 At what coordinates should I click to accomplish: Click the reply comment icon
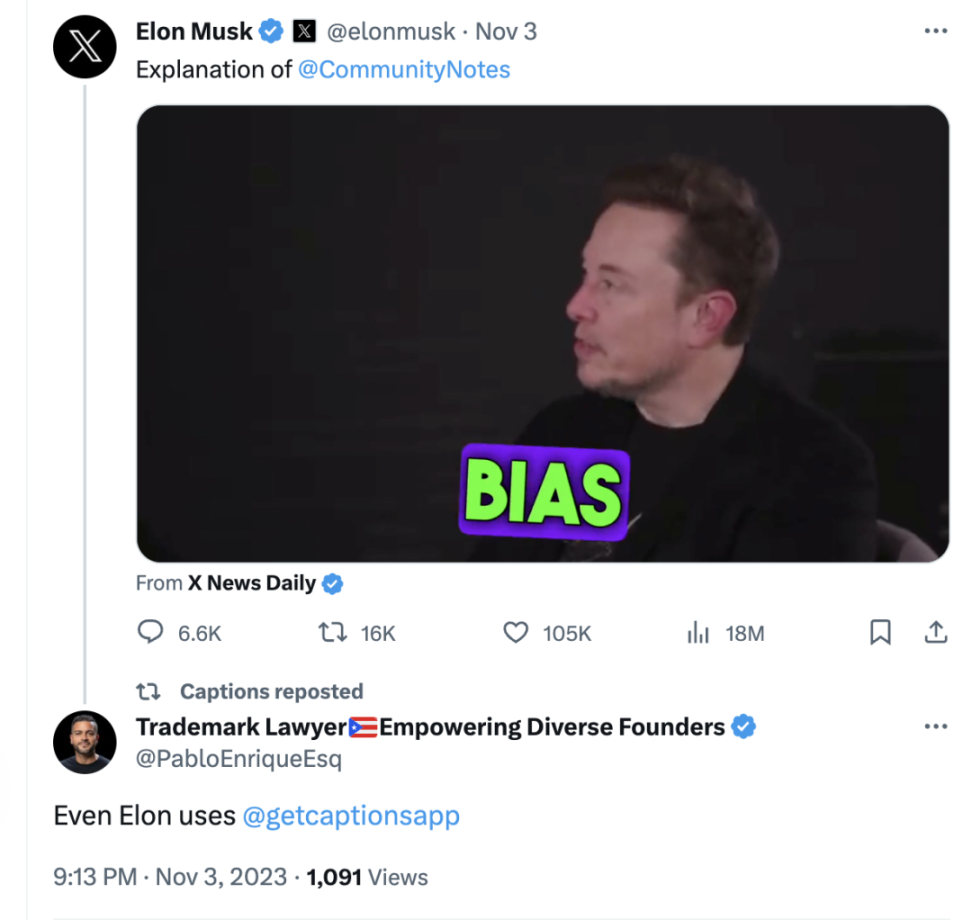click(x=150, y=633)
